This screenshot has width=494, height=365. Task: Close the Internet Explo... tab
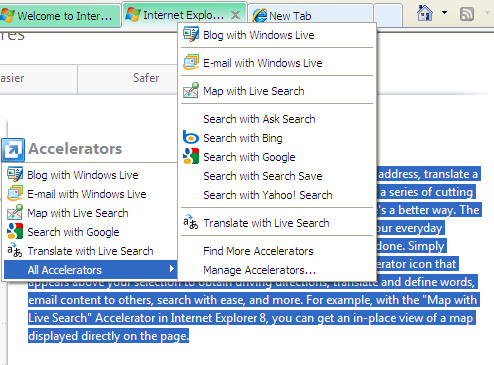click(x=235, y=15)
